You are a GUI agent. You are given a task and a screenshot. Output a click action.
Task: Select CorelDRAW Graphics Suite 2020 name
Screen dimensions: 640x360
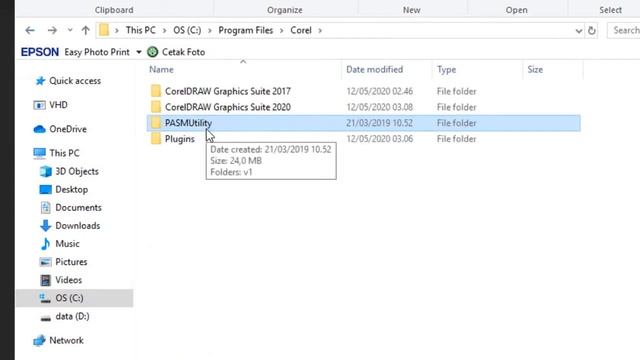(x=228, y=107)
